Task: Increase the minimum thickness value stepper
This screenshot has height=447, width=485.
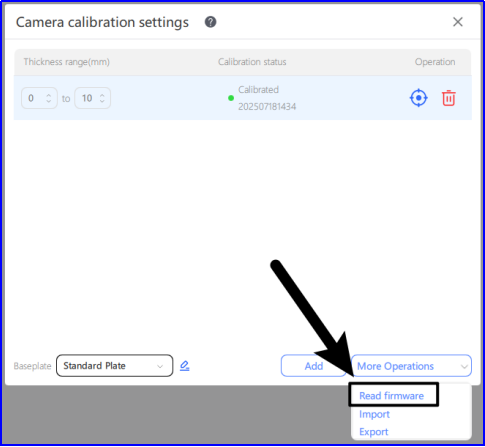Action: click(x=49, y=95)
